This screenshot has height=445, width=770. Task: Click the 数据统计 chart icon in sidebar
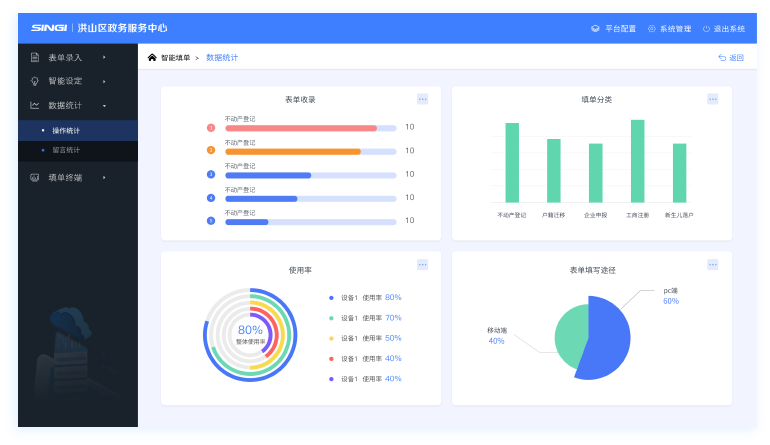(x=34, y=105)
